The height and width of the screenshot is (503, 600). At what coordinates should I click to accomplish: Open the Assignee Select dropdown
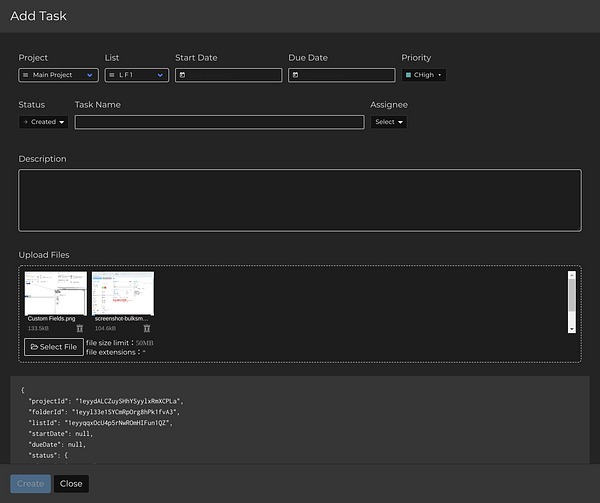click(x=389, y=122)
